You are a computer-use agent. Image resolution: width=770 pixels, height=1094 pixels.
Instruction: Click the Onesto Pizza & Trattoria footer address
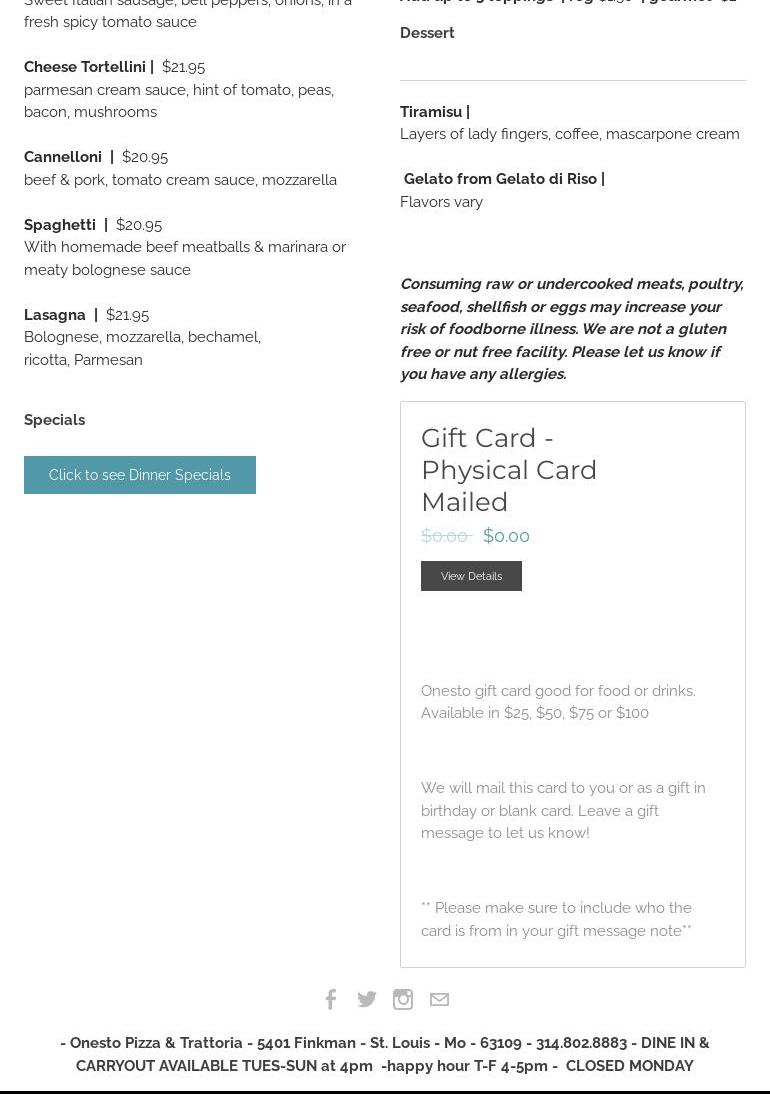[x=385, y=1054]
